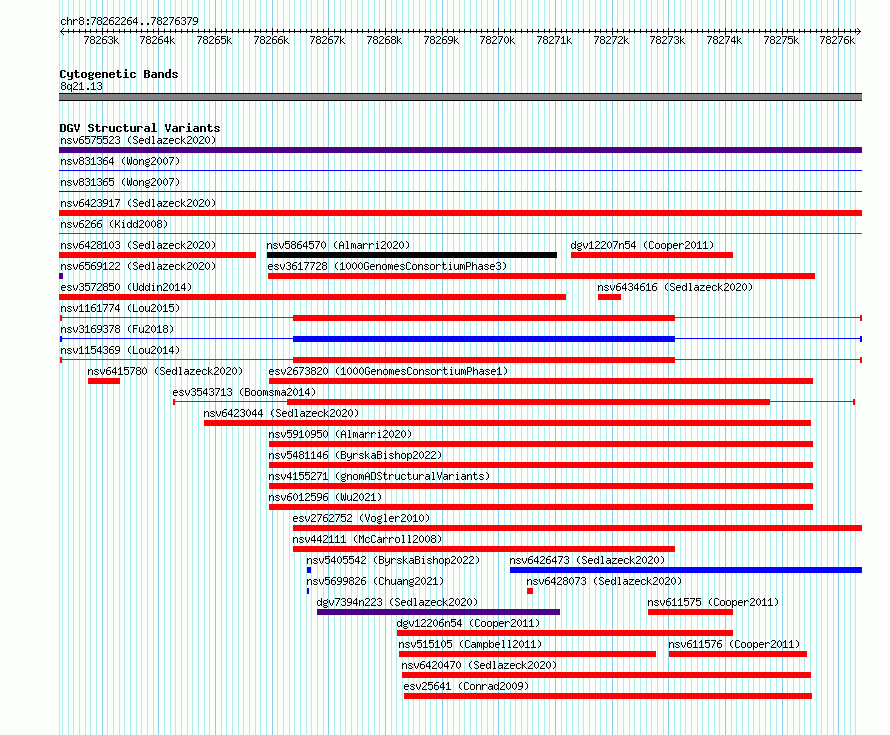Click the 78270k ruler tick label
This screenshot has width=890, height=735.
tap(497, 40)
